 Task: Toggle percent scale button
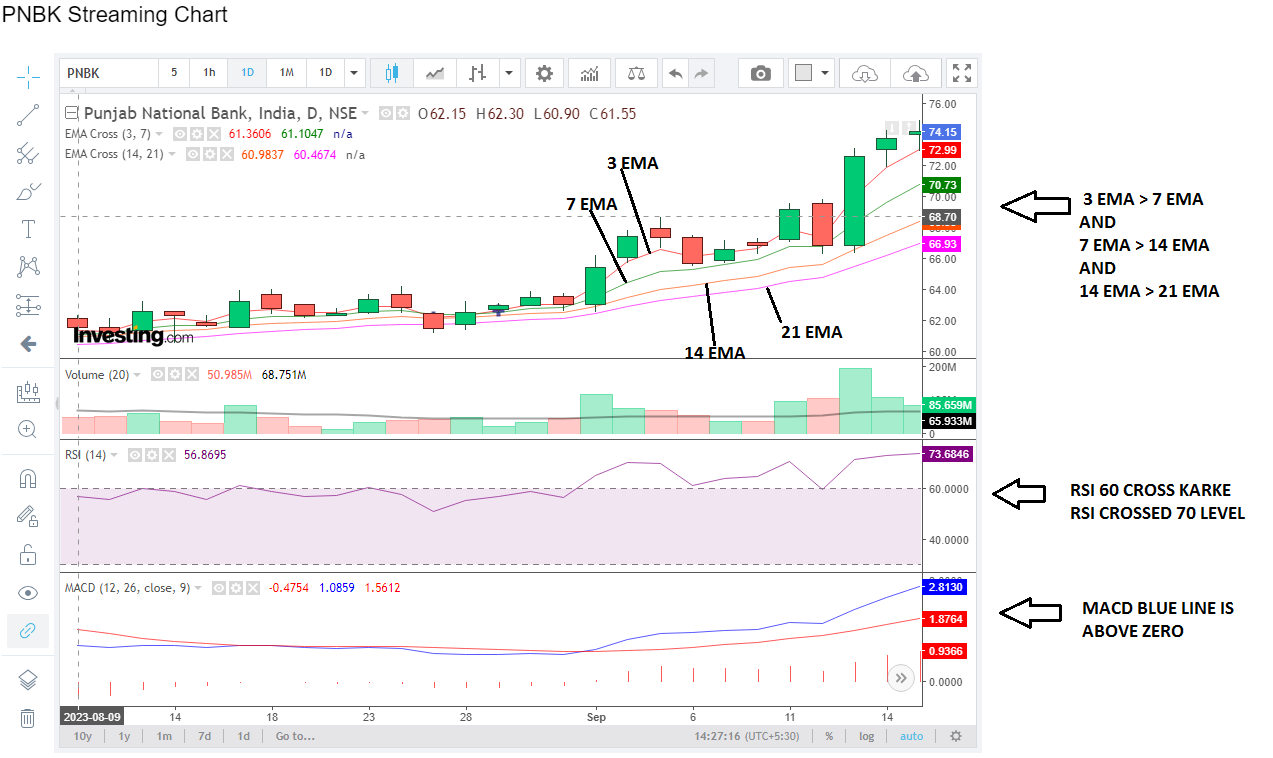click(x=829, y=736)
